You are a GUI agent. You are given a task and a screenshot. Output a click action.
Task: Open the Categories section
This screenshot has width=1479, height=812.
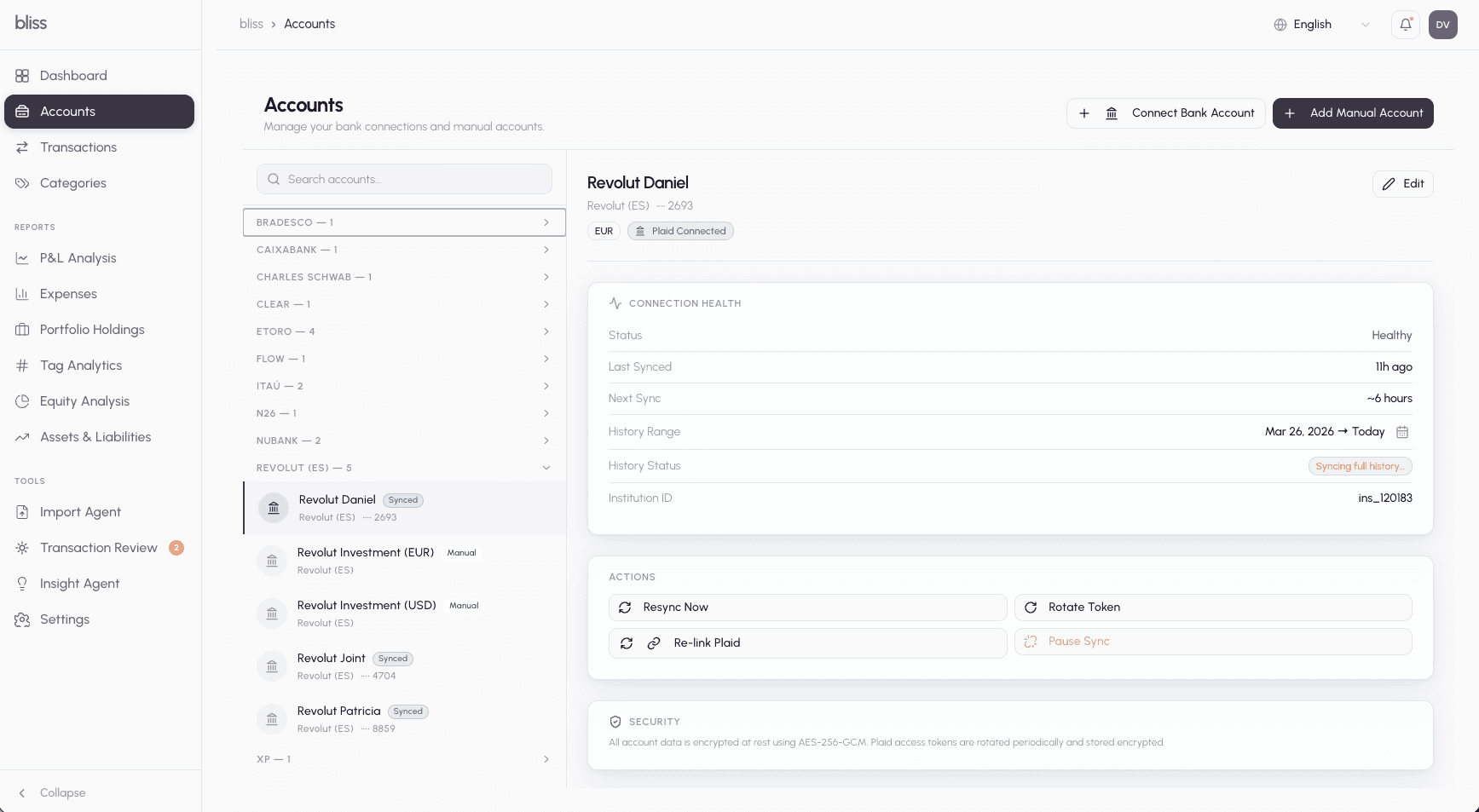tap(72, 182)
